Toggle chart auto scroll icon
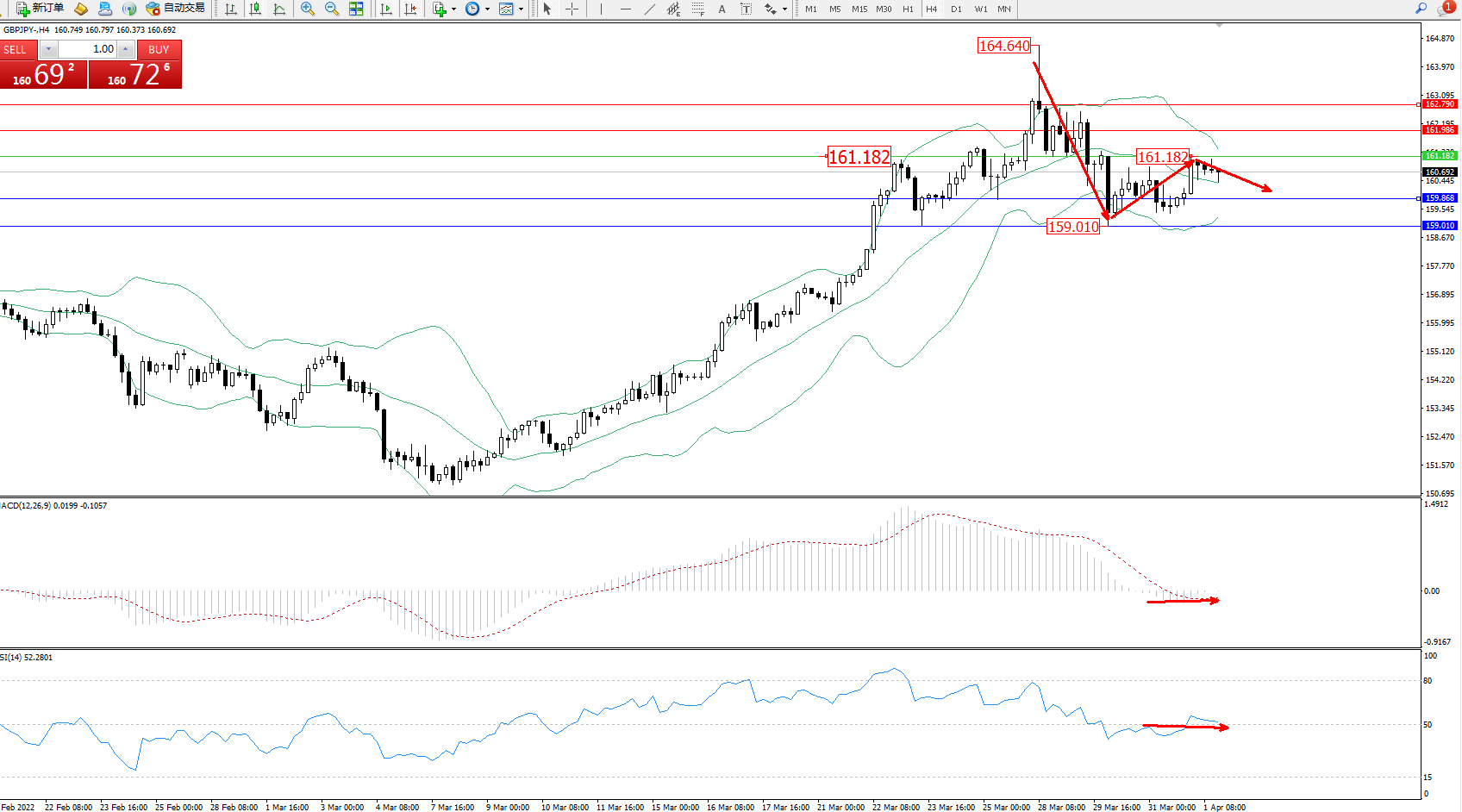Image resolution: width=1462 pixels, height=812 pixels. (386, 9)
